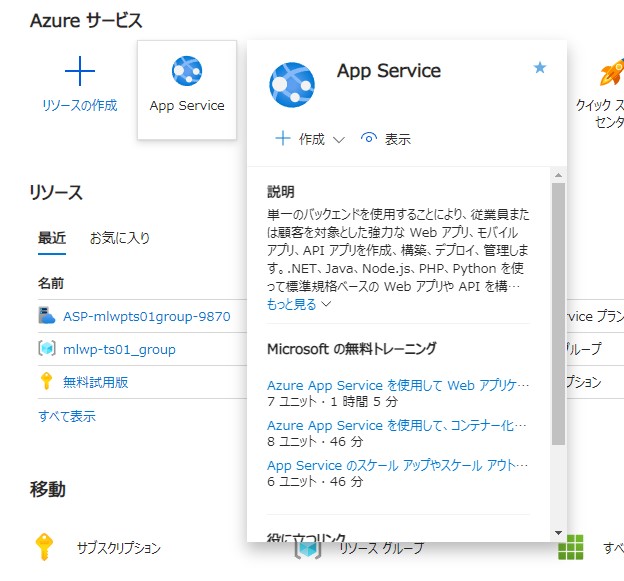Click the large App Service popup icon
This screenshot has width=624, height=581.
[292, 85]
